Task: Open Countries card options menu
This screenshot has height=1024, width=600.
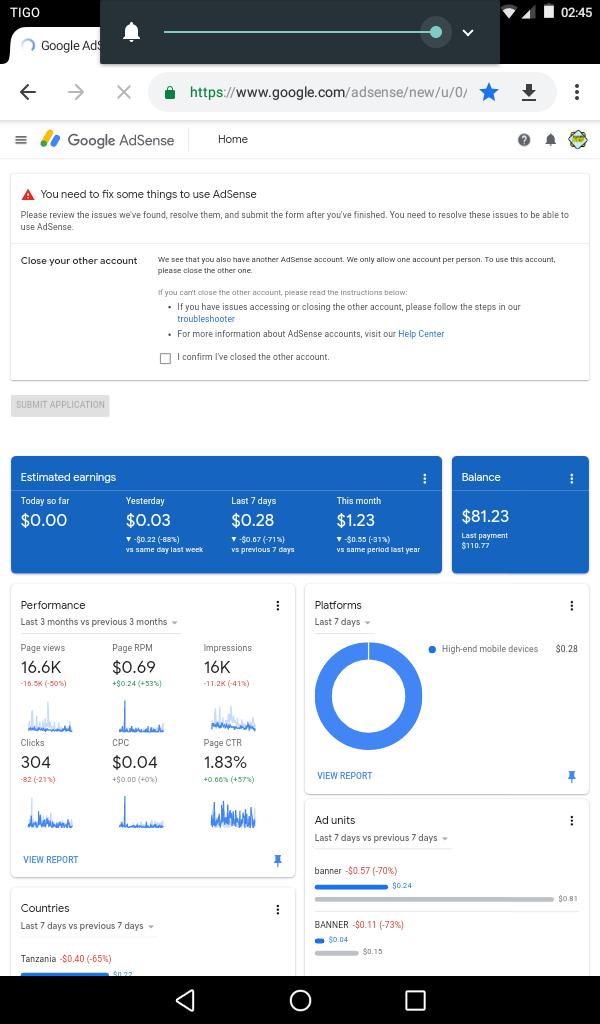Action: click(277, 909)
